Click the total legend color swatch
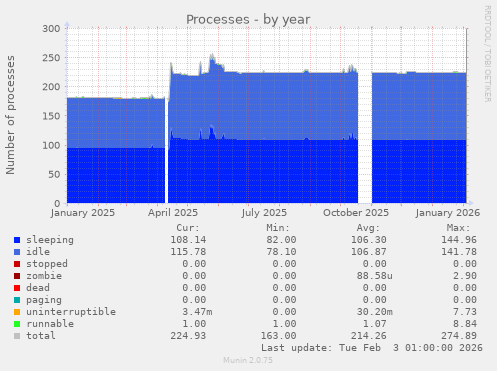 [x=17, y=336]
